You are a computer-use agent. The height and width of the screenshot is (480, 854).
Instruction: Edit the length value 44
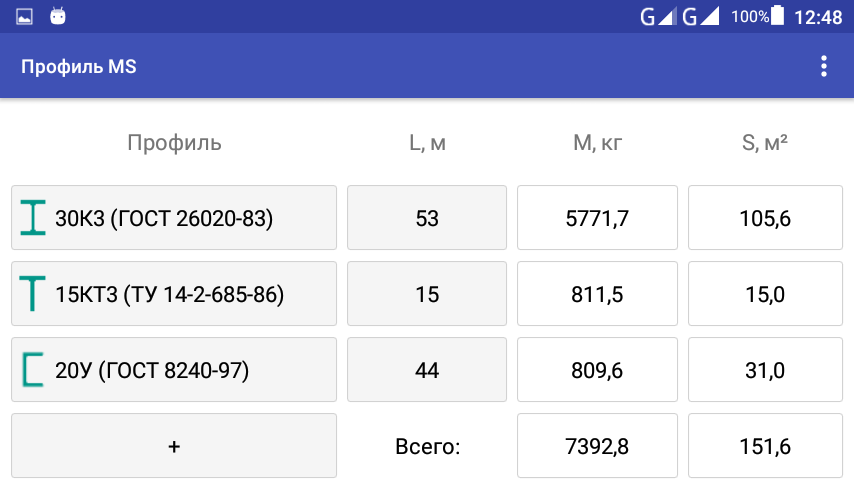[427, 370]
